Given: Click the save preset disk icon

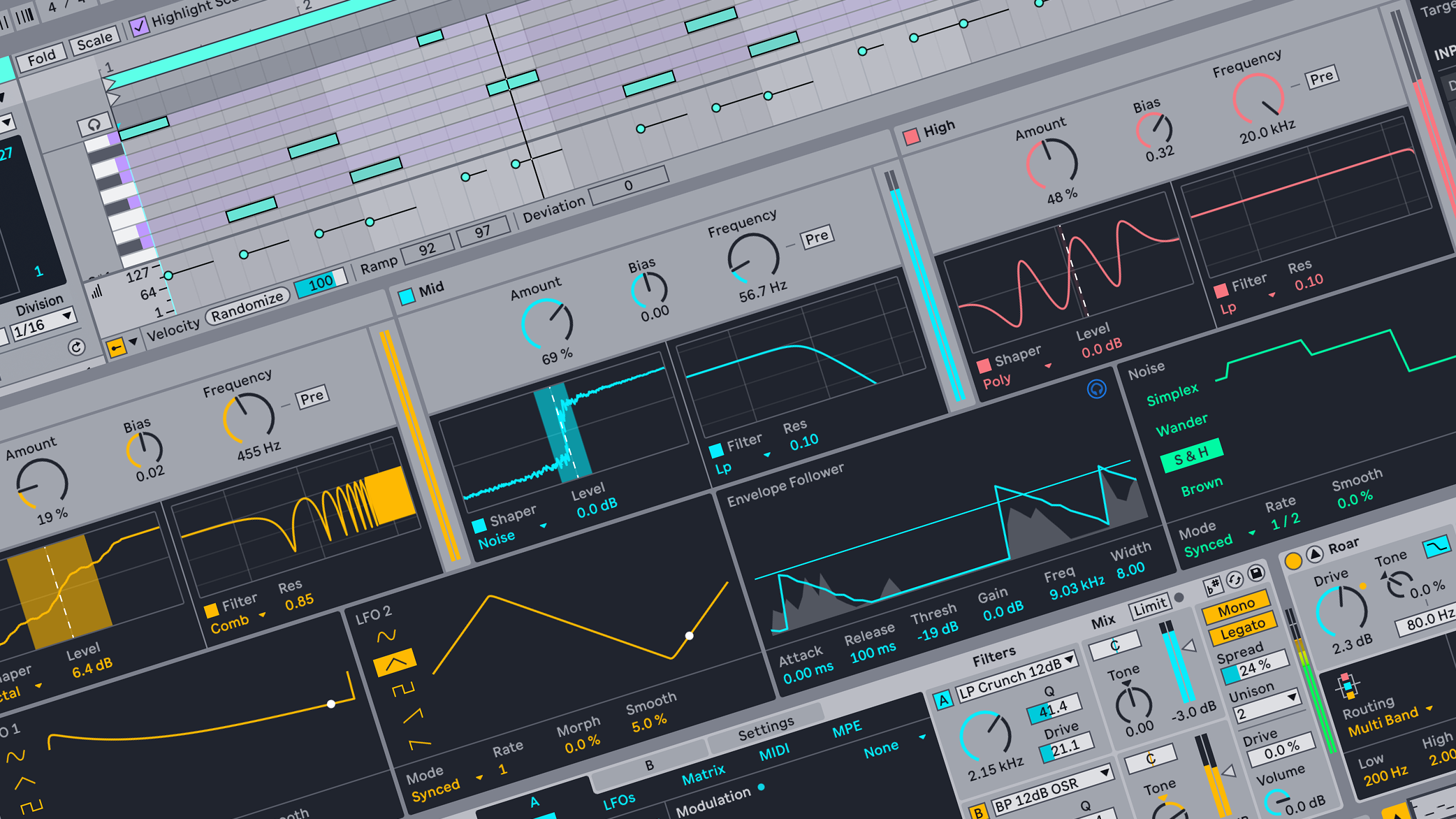Looking at the screenshot, I should point(1255,574).
